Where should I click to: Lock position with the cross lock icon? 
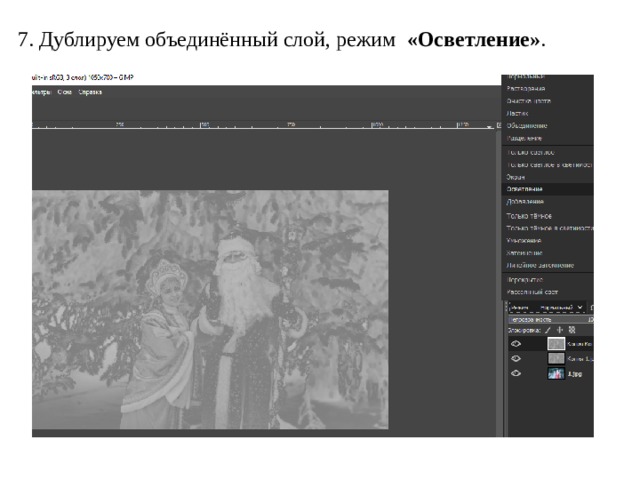coord(560,330)
